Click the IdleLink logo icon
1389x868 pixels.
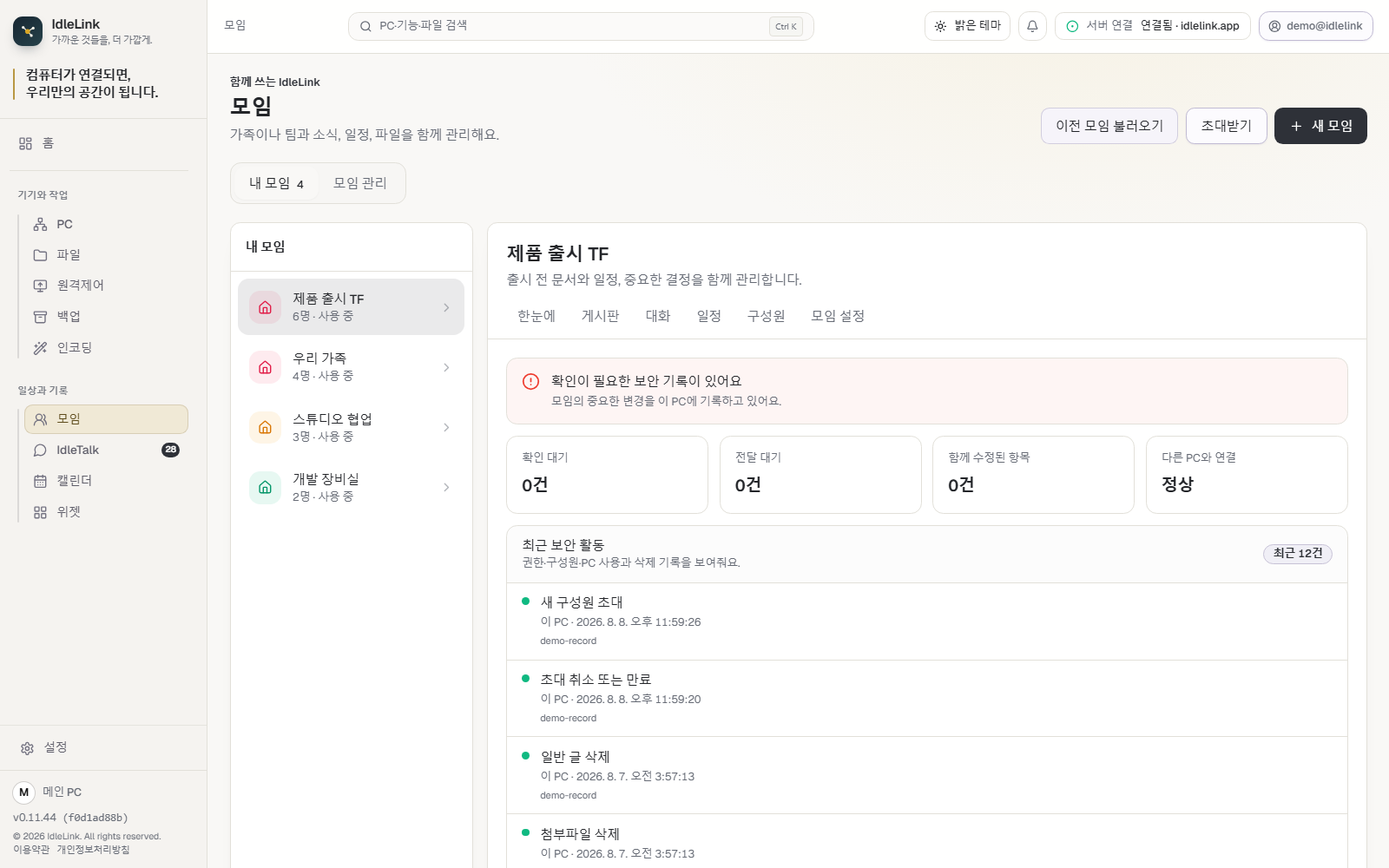pyautogui.click(x=28, y=31)
